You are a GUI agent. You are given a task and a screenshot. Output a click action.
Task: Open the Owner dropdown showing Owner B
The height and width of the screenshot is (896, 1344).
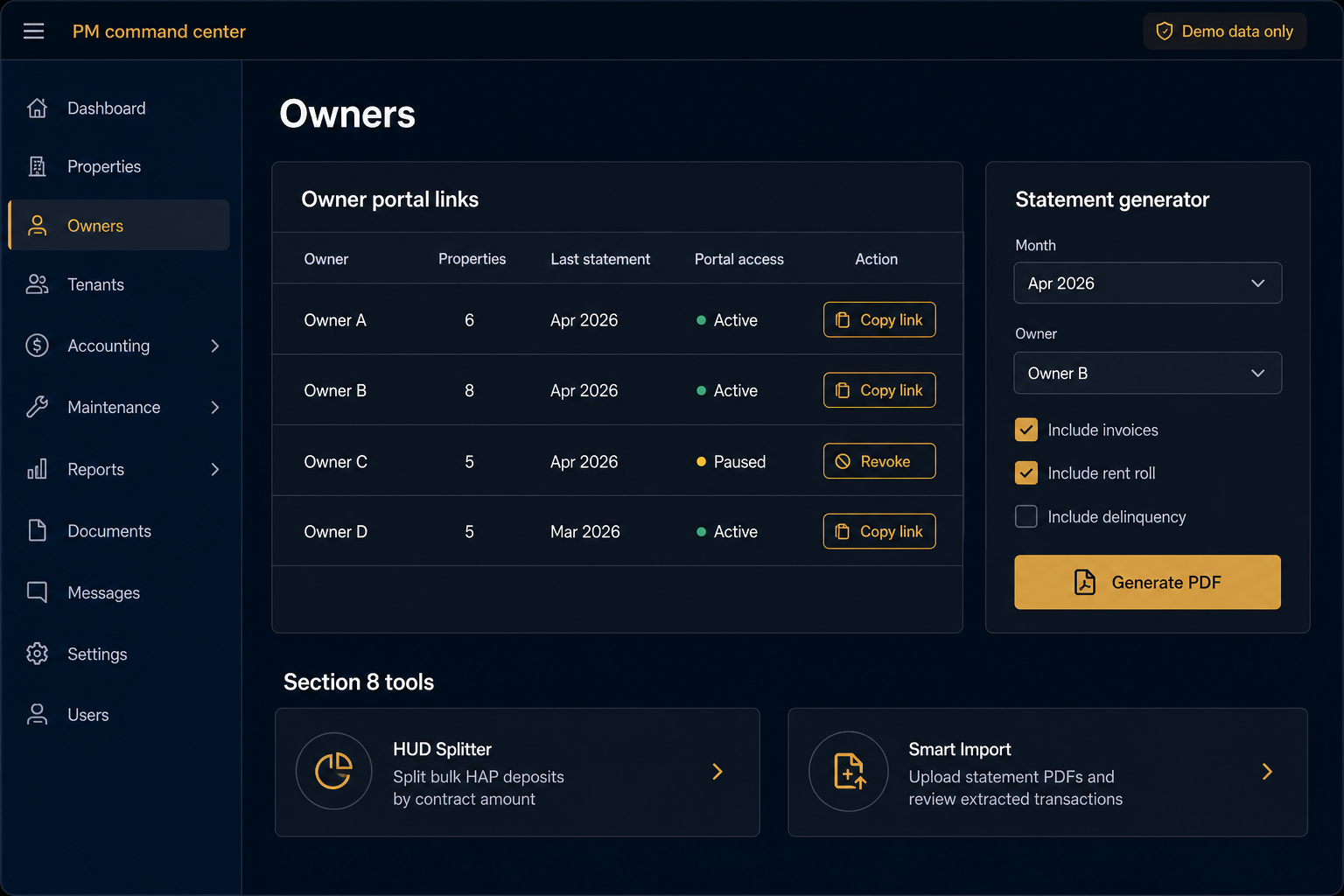click(x=1148, y=373)
